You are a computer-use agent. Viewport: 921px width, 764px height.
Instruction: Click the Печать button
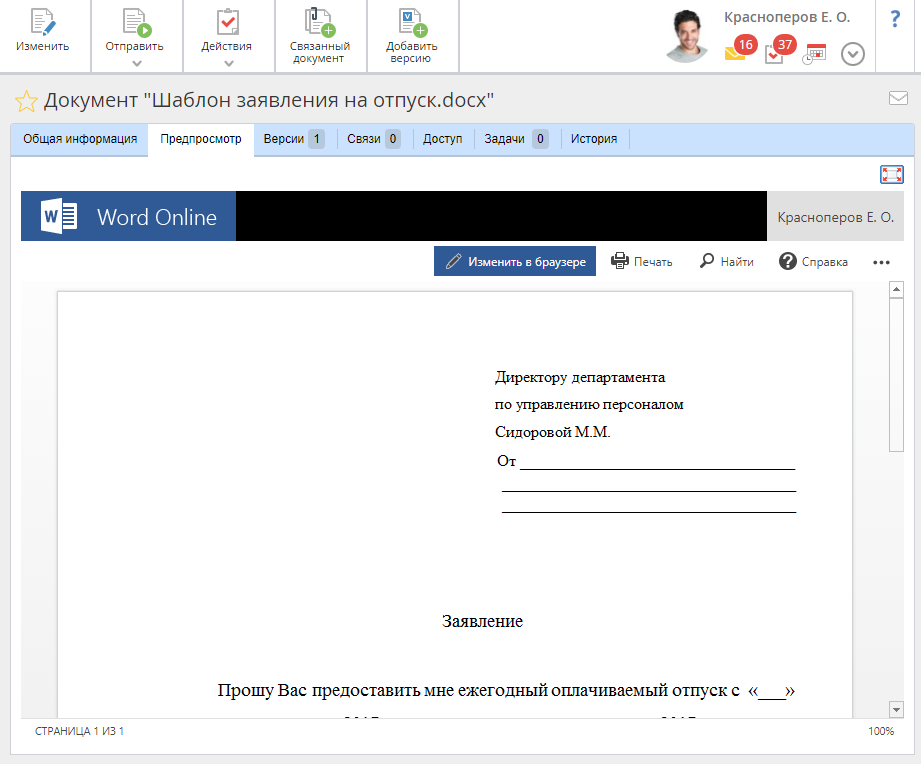[x=642, y=261]
